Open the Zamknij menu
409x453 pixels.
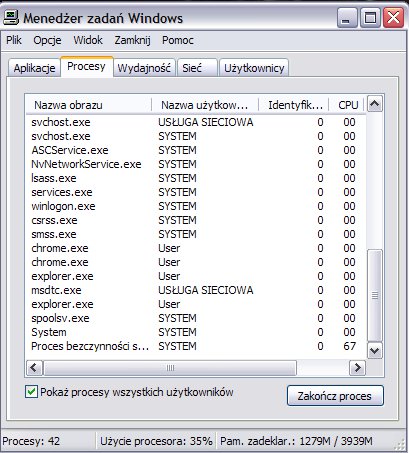point(132,40)
